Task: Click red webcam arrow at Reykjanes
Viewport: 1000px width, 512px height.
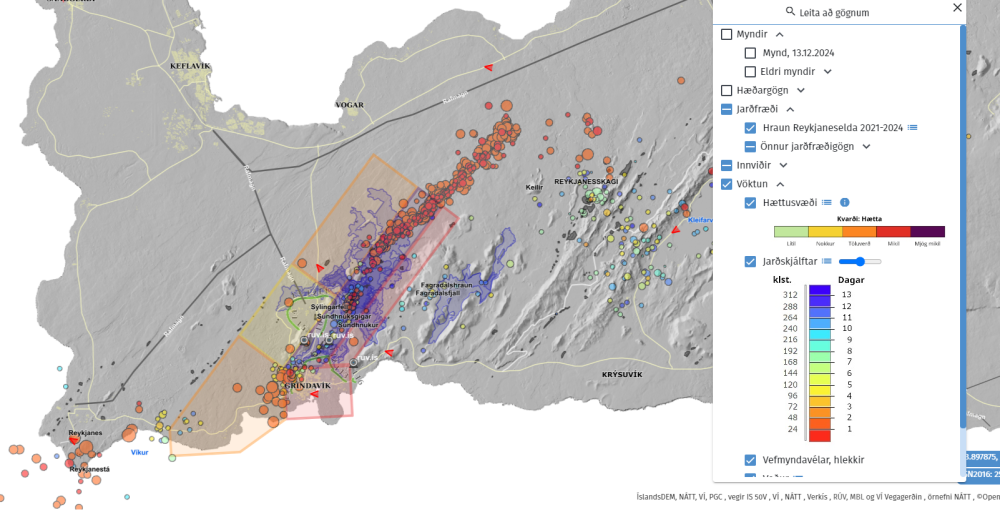Action: tap(73, 439)
